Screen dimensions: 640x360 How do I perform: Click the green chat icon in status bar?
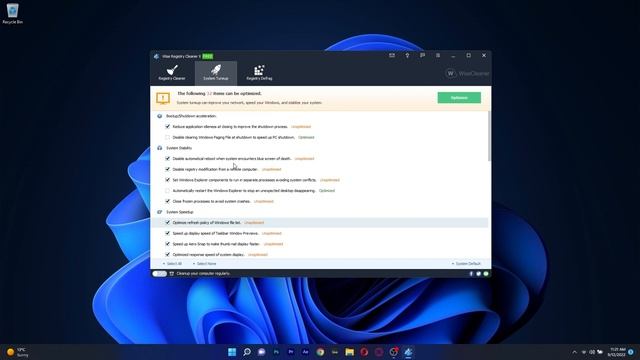point(486,273)
